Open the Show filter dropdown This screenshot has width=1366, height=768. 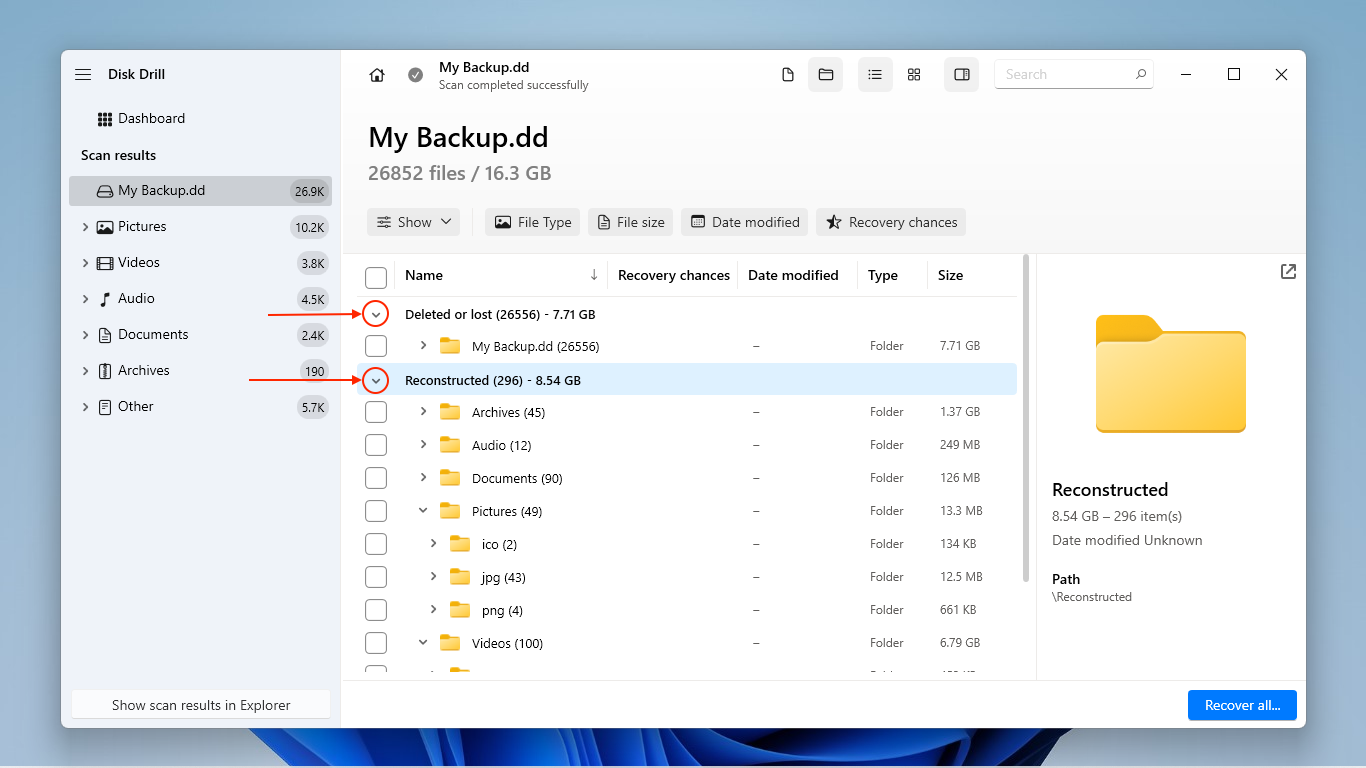tap(413, 221)
